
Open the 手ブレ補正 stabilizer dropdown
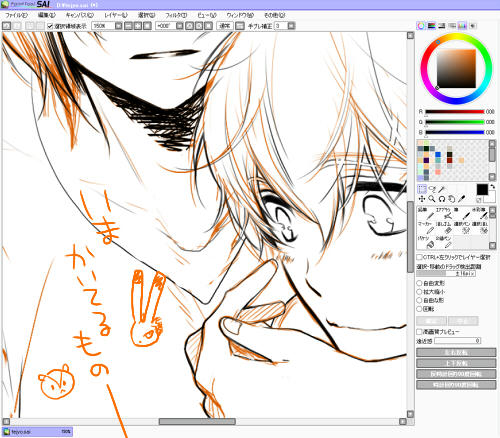[x=291, y=26]
